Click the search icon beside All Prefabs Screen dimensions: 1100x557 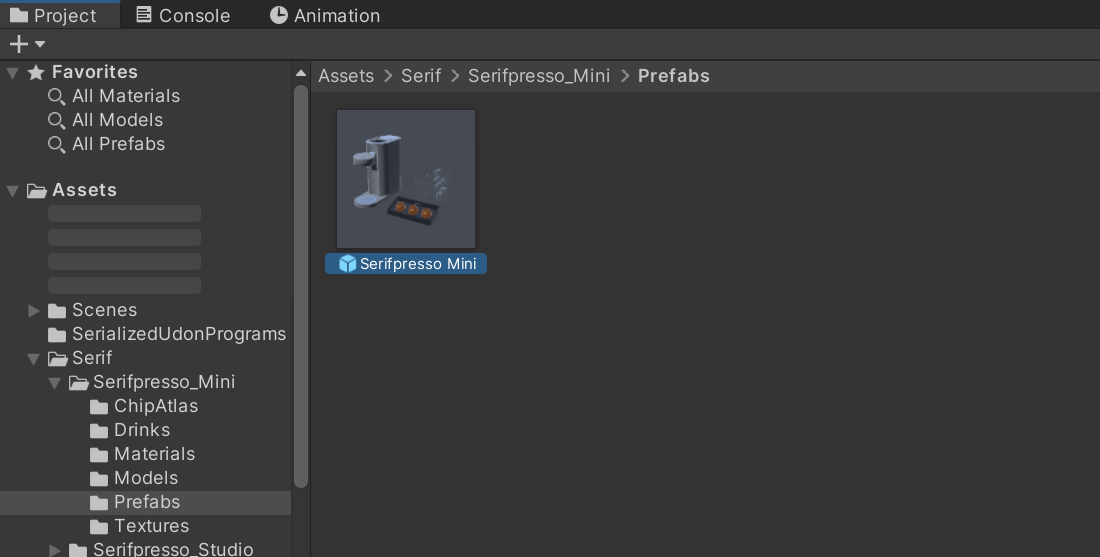tap(57, 145)
